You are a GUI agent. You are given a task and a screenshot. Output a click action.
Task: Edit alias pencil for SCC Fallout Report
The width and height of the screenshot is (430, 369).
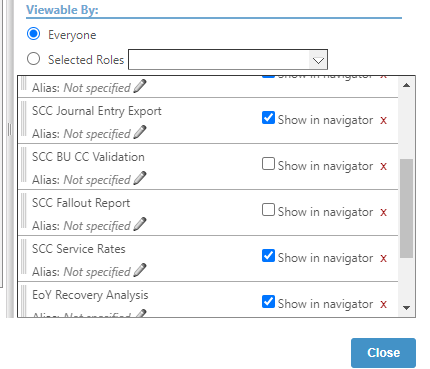140,224
